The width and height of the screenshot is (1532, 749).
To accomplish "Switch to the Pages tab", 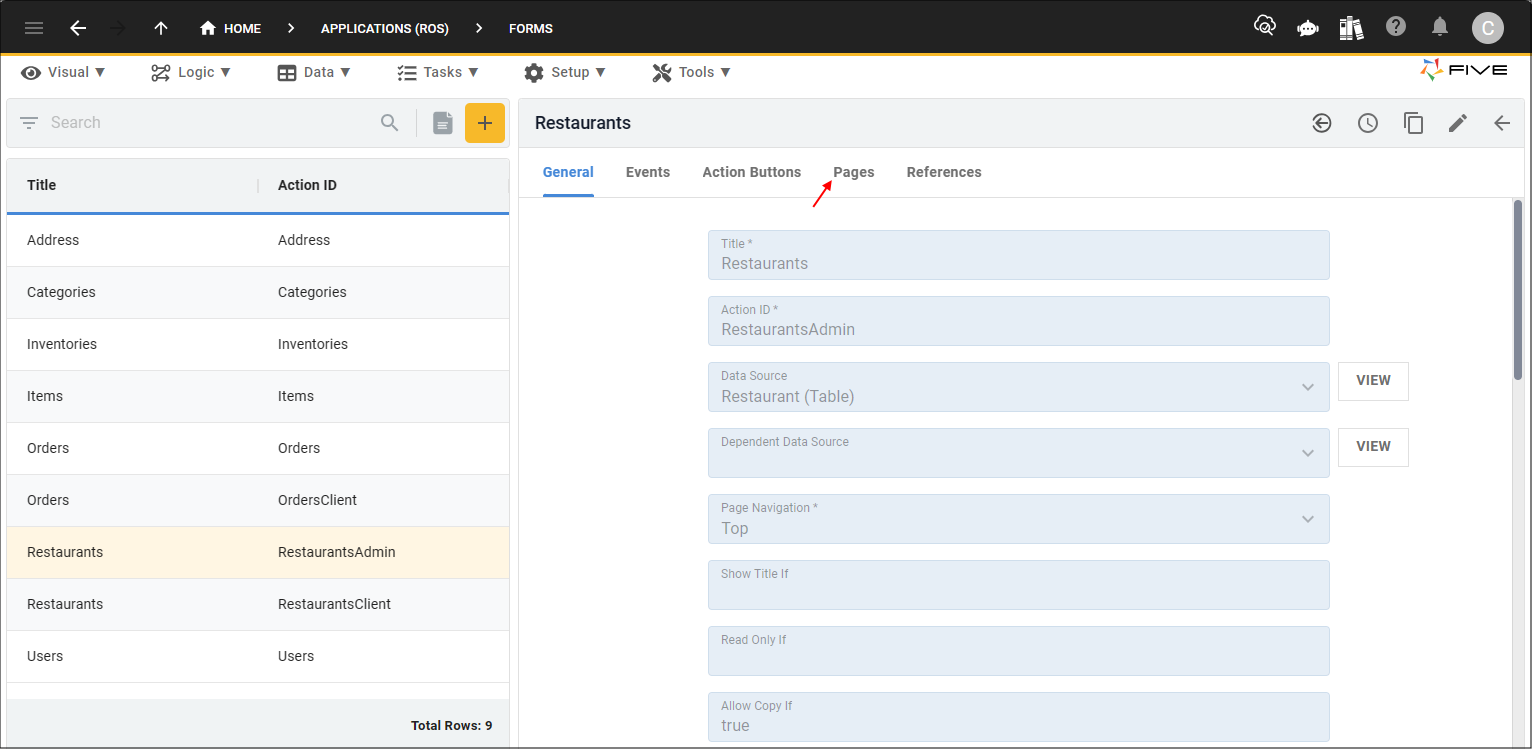I will (854, 172).
